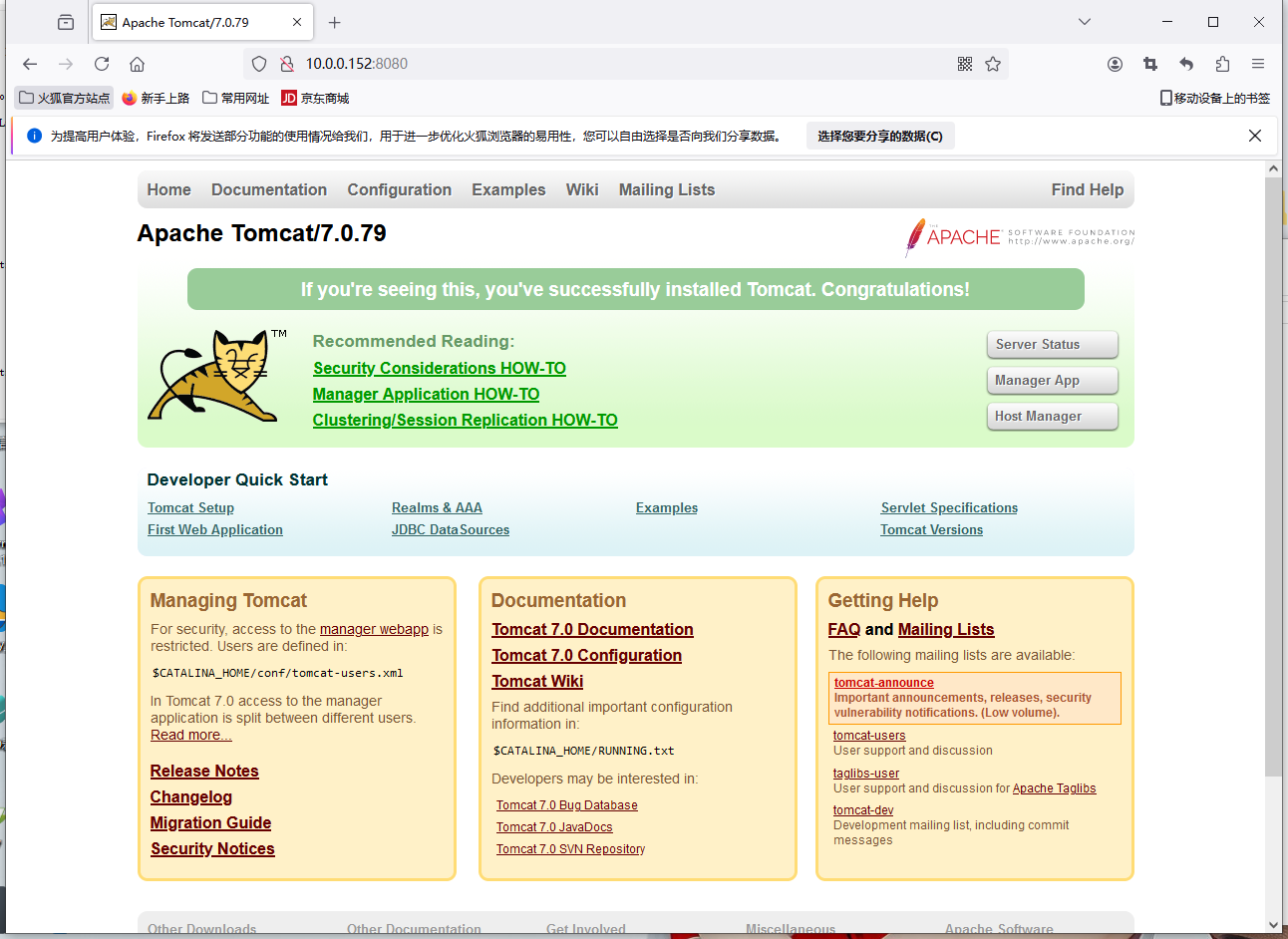The height and width of the screenshot is (939, 1288).
Task: Go back with the back arrow
Action: click(30, 64)
